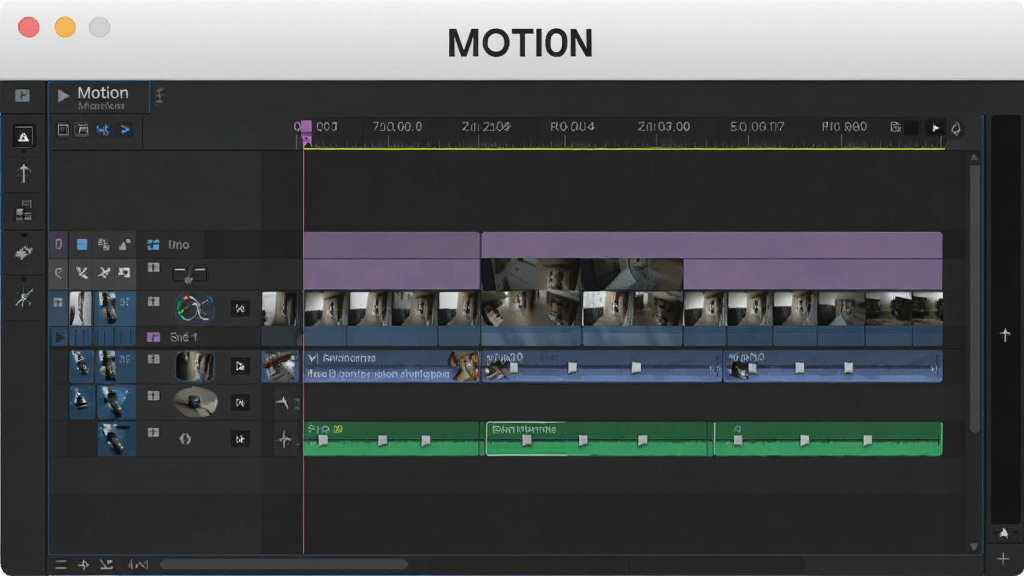Screen dimensions: 1024x576
Task: Click the F icon beside the Motion tab
Action: 23,96
